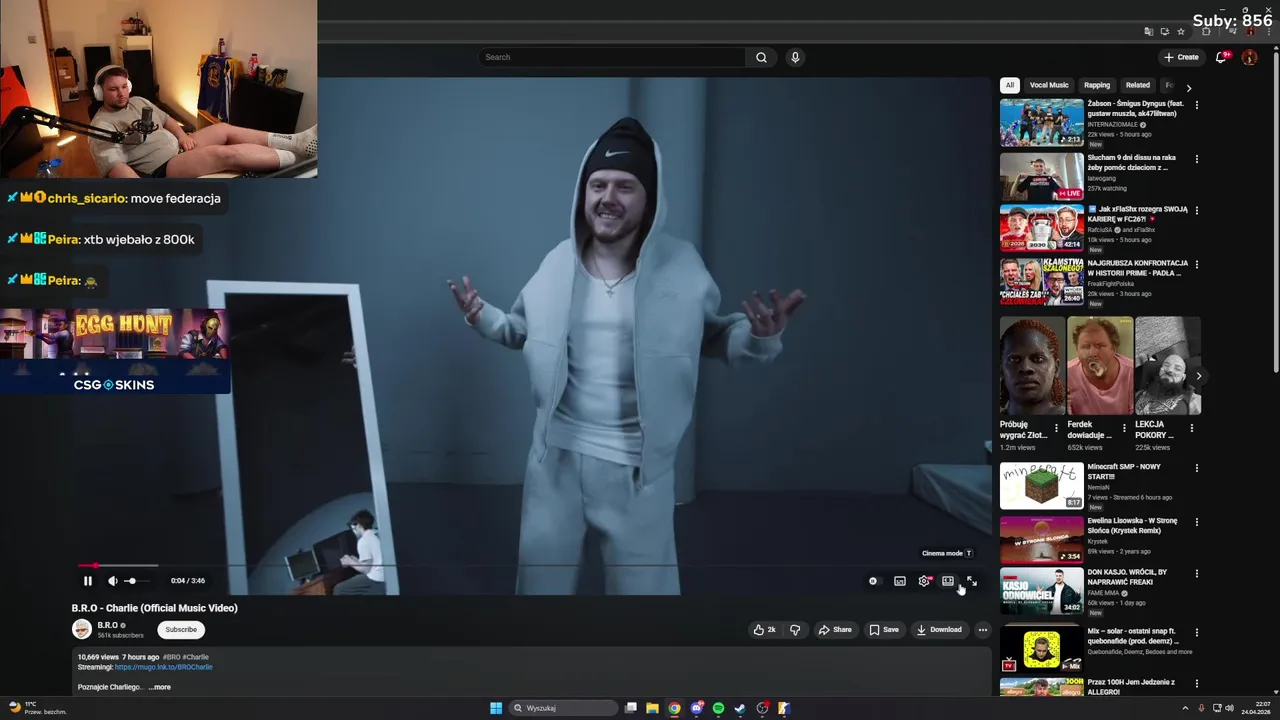This screenshot has height=720, width=1280.
Task: Pause the video with the player pause button
Action: point(87,581)
